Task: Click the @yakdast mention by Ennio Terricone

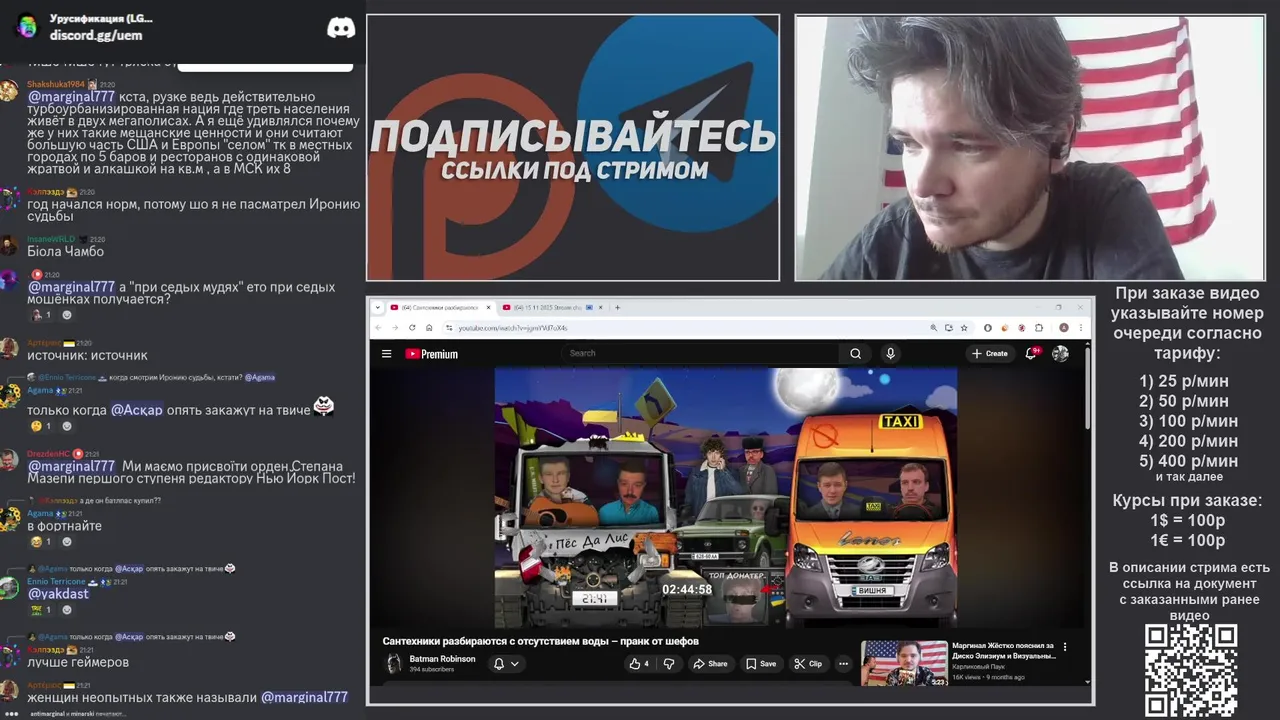Action: (58, 593)
